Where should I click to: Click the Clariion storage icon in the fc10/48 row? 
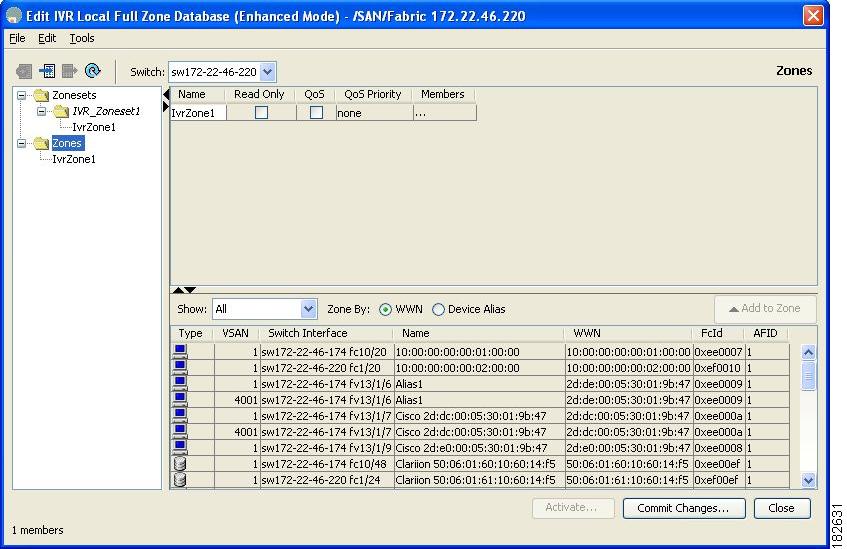[180, 463]
